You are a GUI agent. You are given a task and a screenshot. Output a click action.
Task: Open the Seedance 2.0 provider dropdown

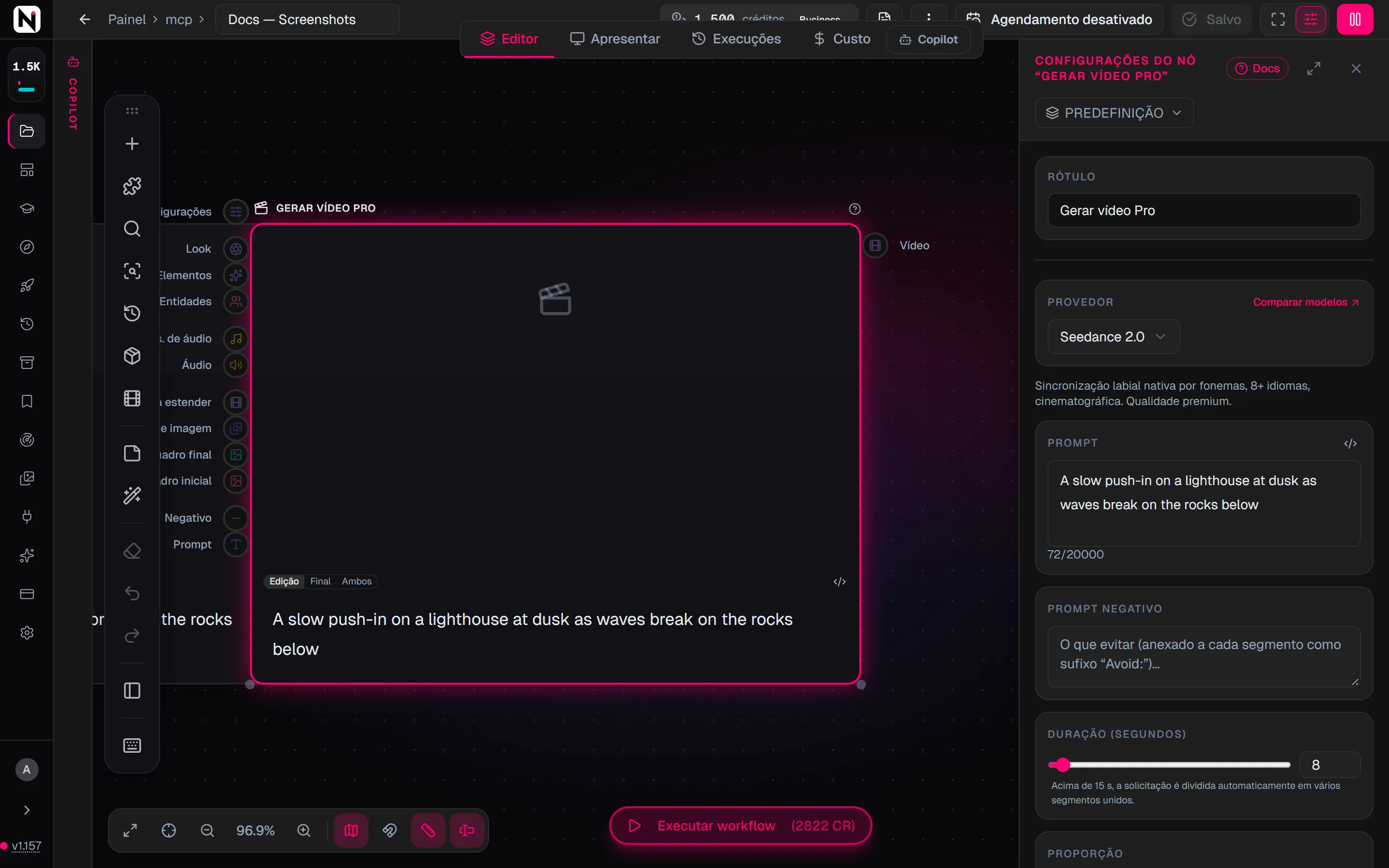pyautogui.click(x=1114, y=337)
